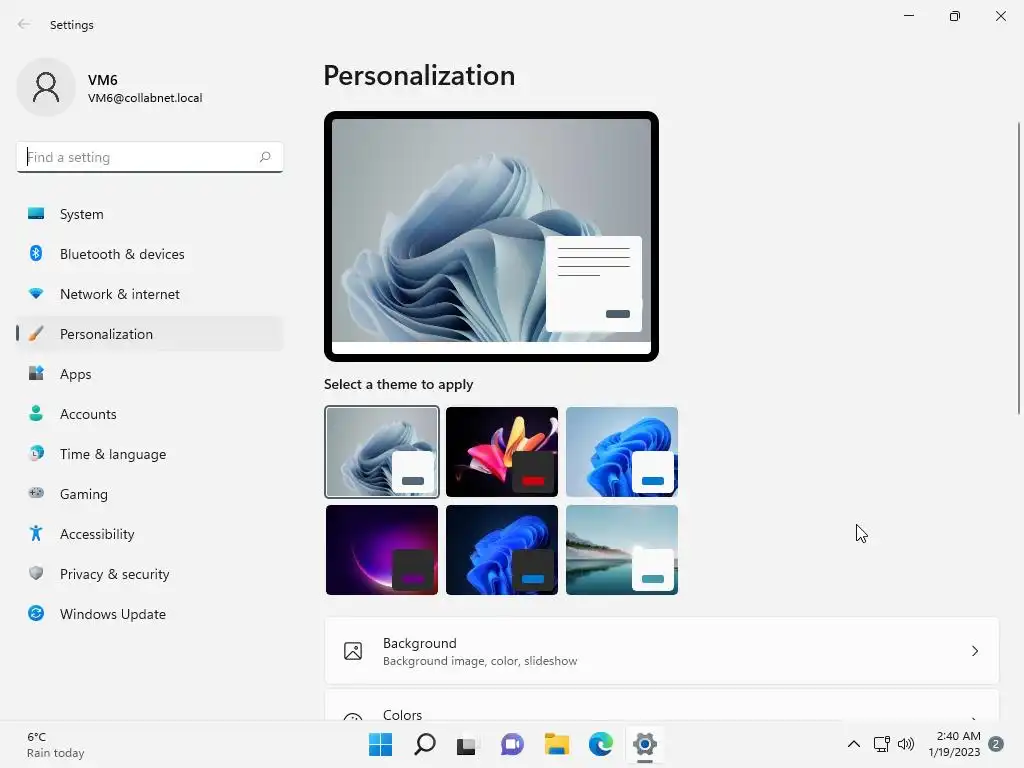
Task: Open the volume speaker tray icon
Action: [x=906, y=744]
